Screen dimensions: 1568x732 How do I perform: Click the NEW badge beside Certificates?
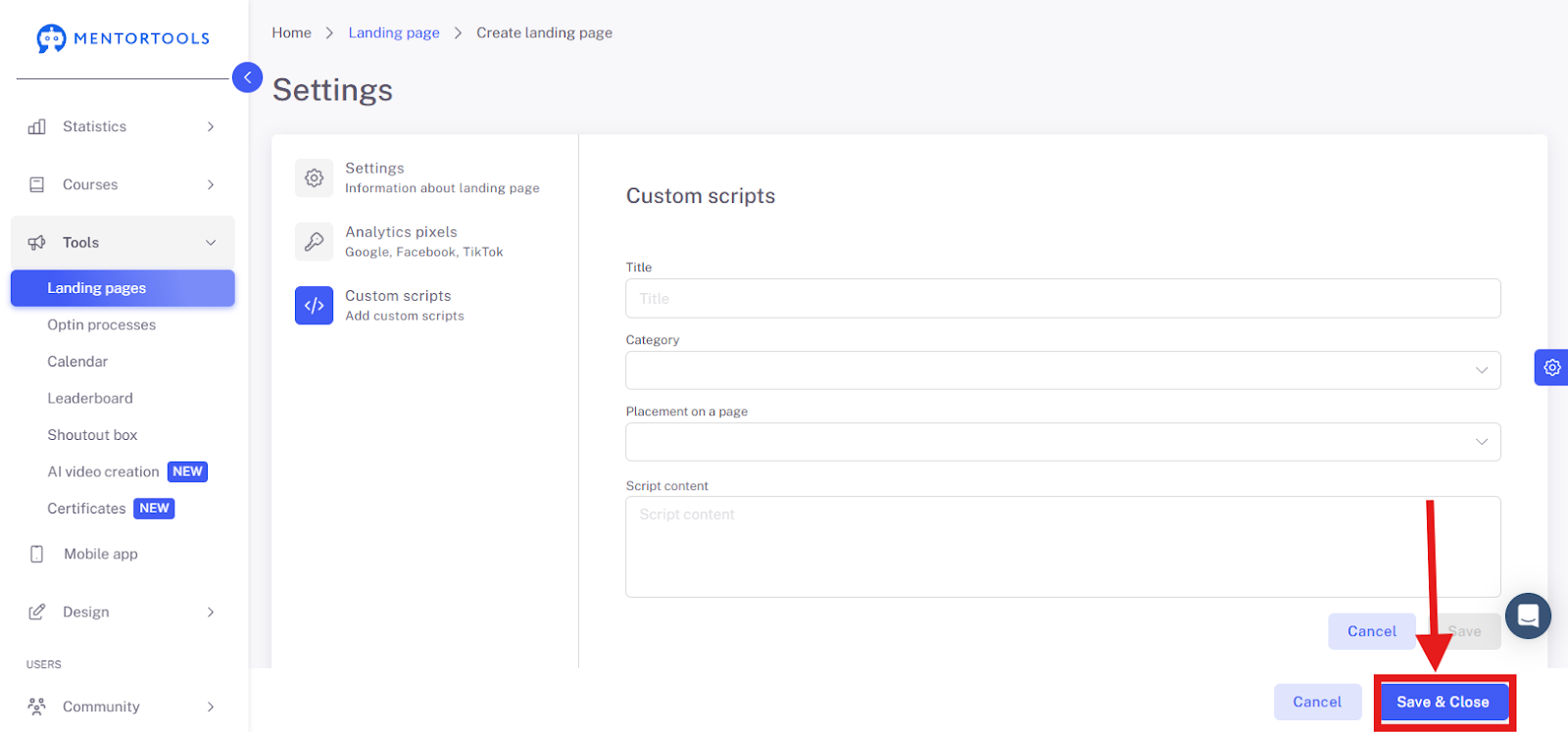(154, 508)
